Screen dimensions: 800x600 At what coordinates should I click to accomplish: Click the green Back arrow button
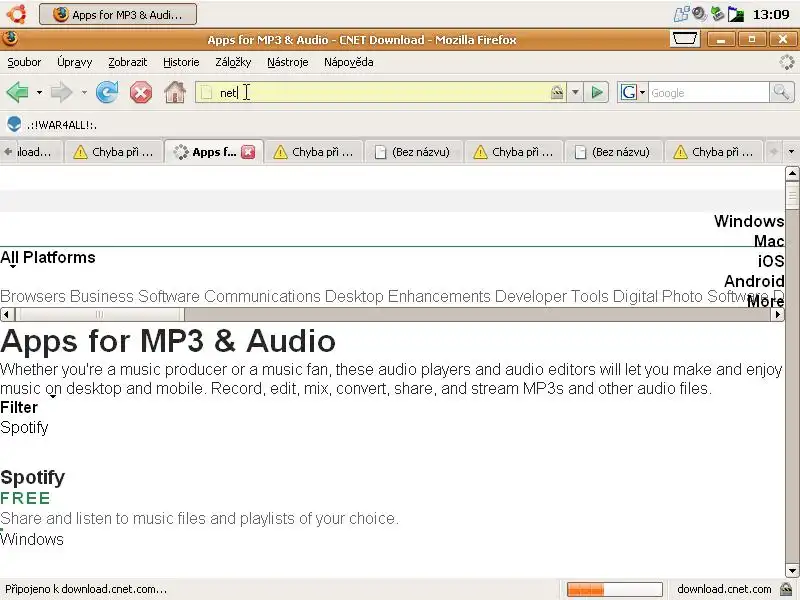pyautogui.click(x=17, y=92)
